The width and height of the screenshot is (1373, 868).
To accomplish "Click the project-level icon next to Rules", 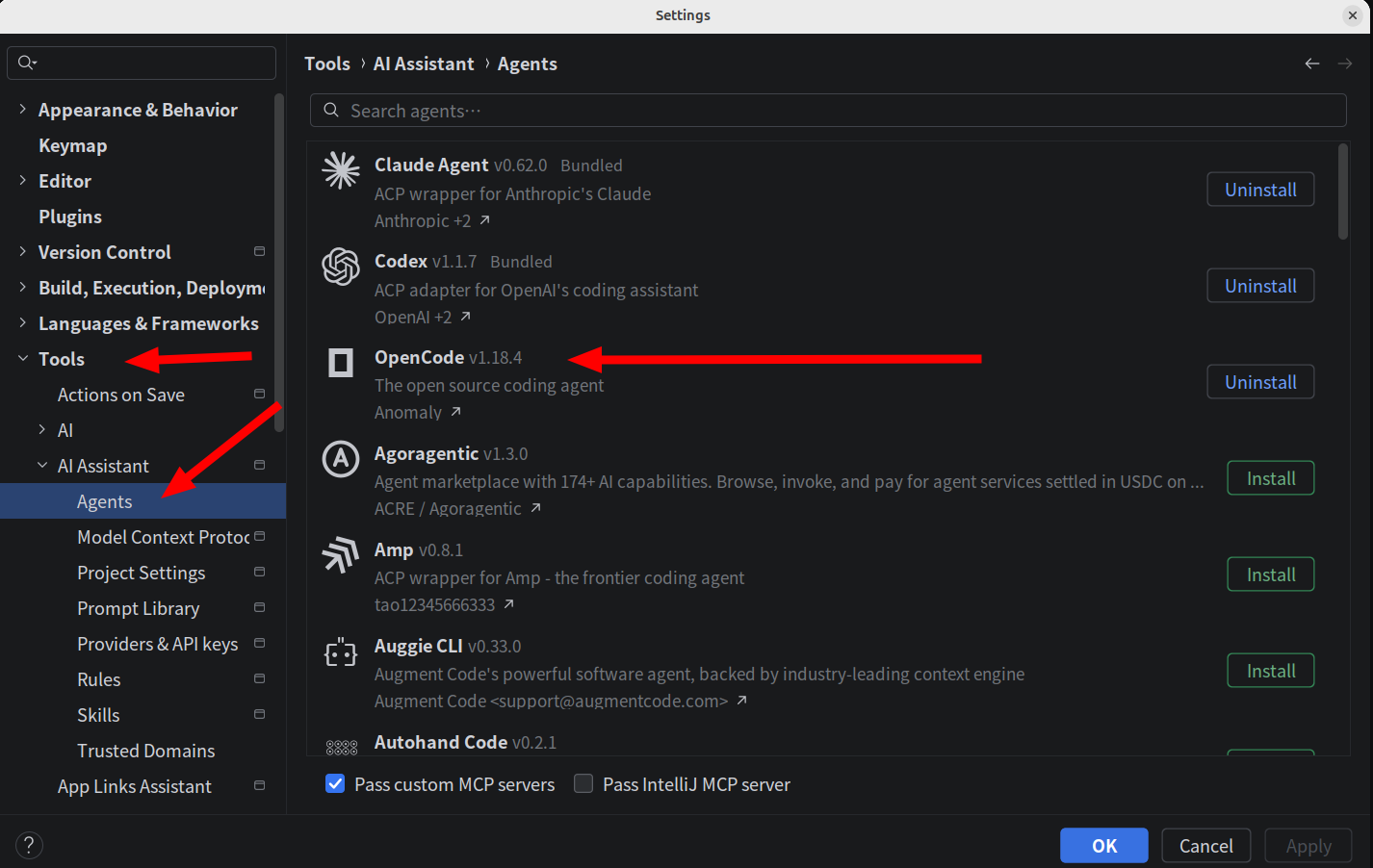I will point(259,678).
